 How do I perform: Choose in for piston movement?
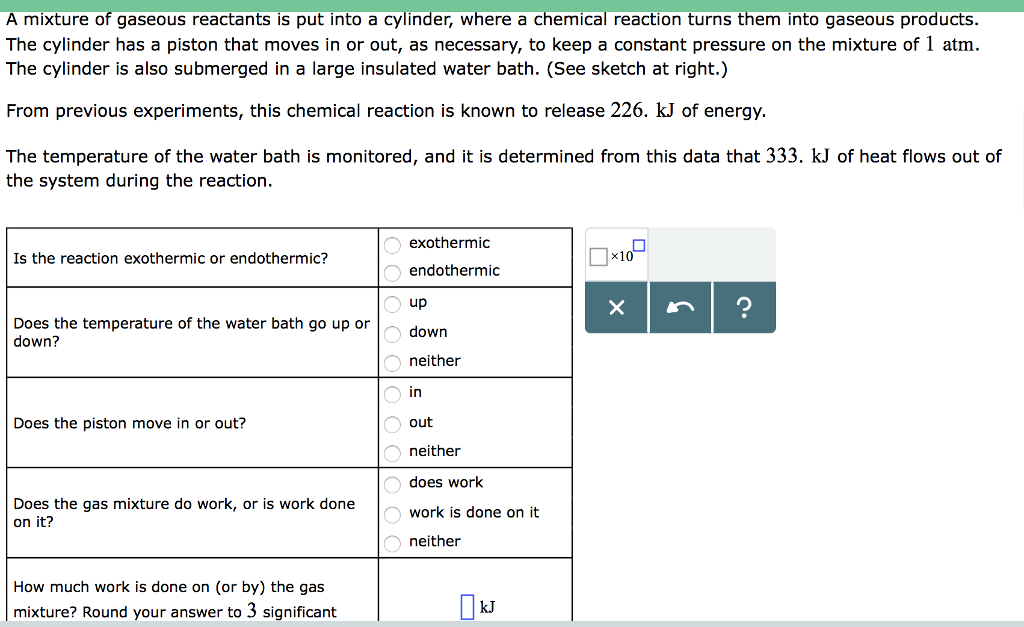coord(392,394)
